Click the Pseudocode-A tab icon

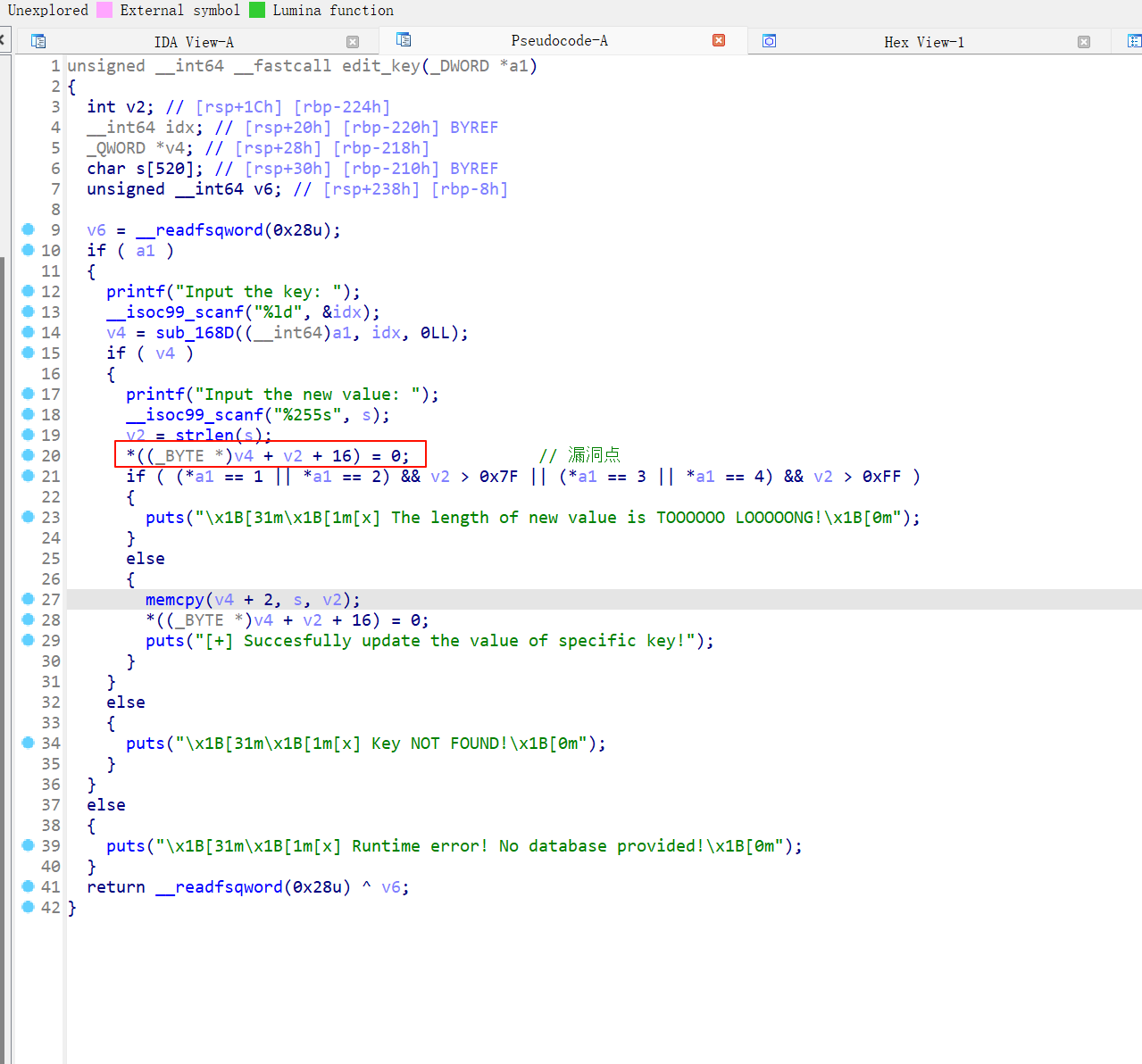404,39
